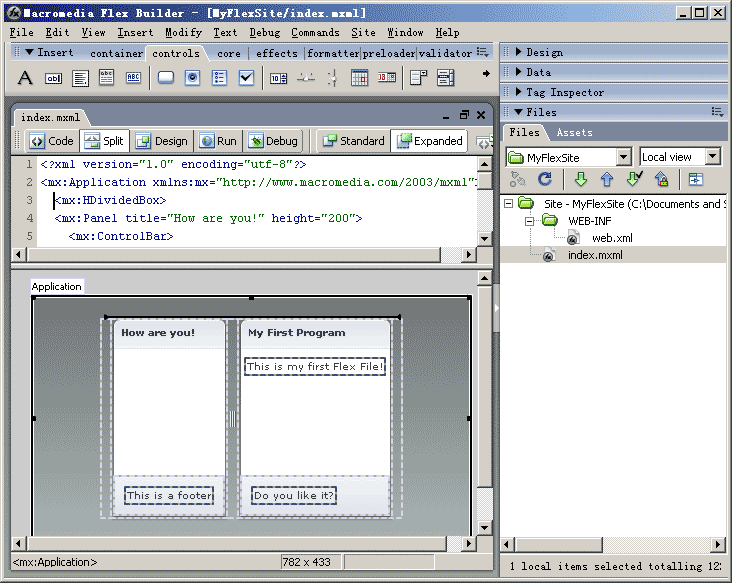This screenshot has width=732, height=583.
Task: Insert the Text control (abc page icon)
Action: [x=106, y=77]
